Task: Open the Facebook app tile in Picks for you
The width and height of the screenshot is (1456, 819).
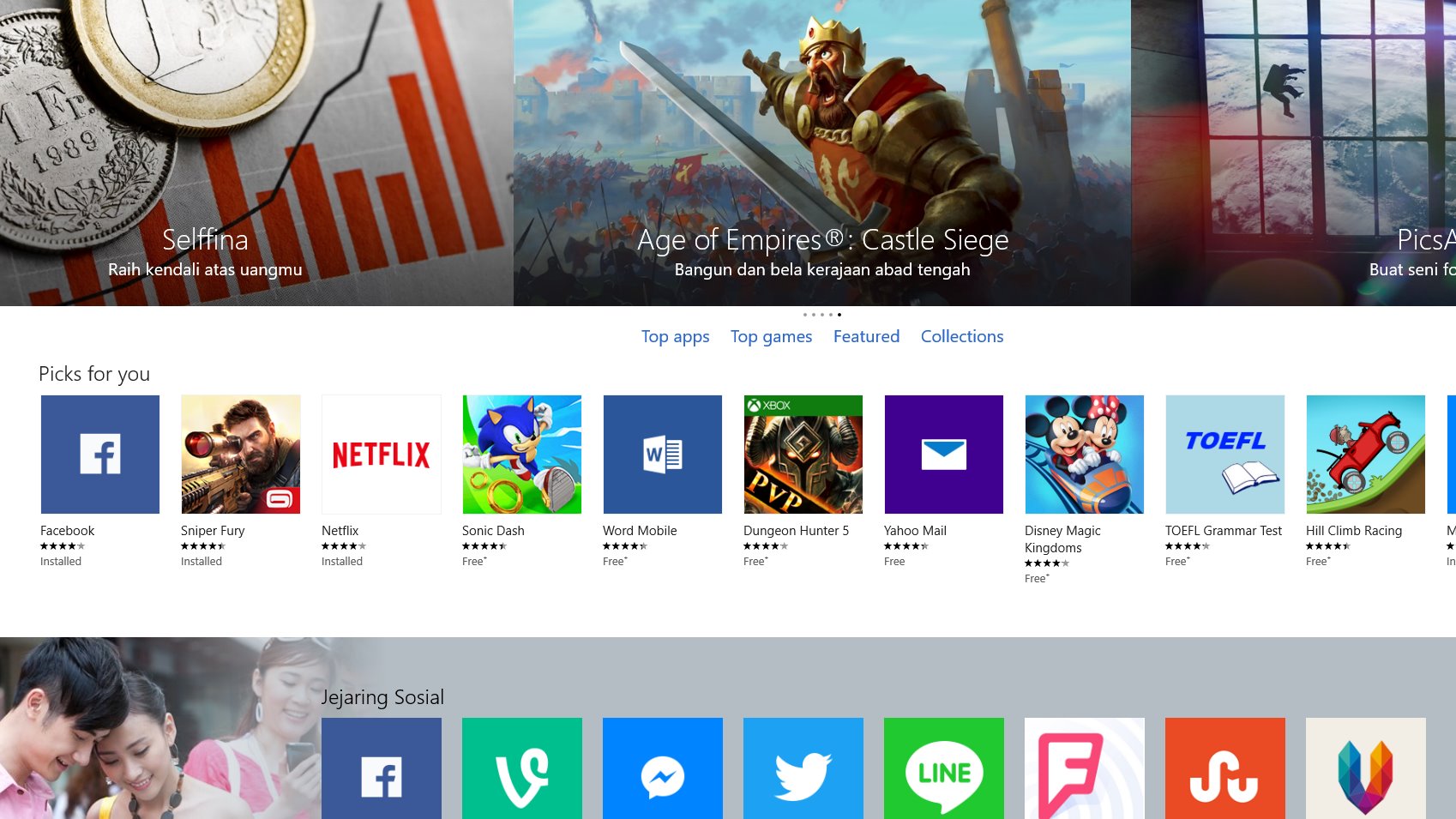Action: coord(100,455)
